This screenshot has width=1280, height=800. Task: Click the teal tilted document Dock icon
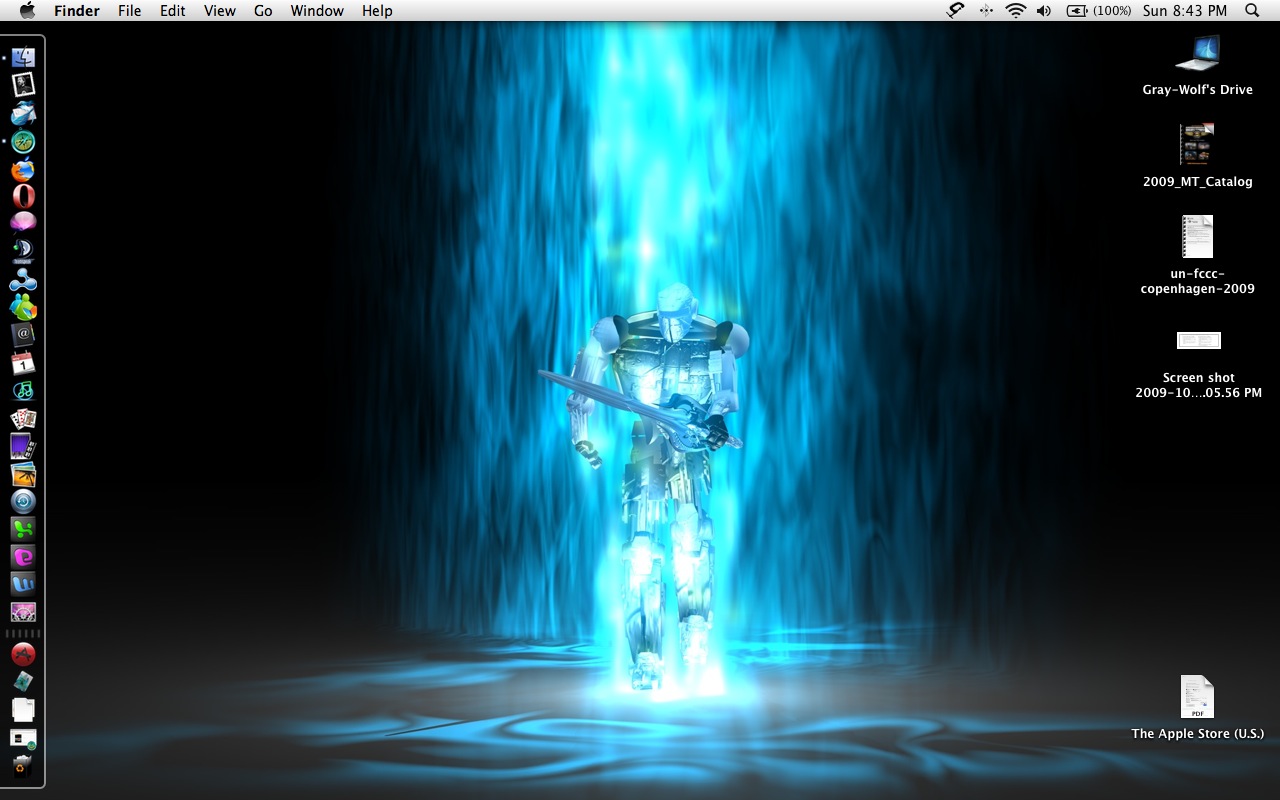click(x=23, y=682)
